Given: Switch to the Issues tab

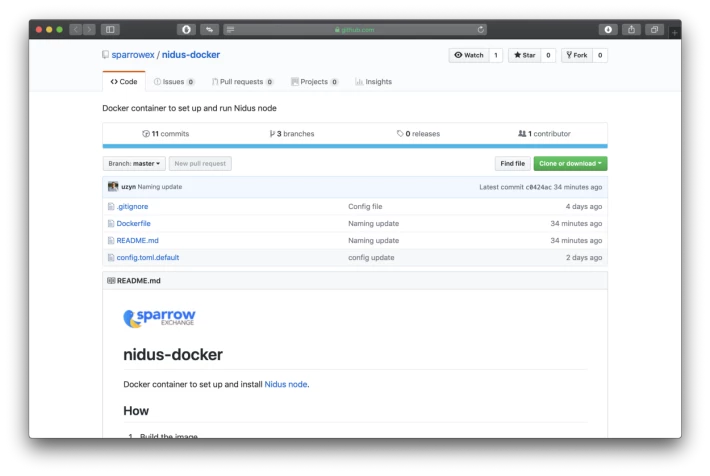Looking at the screenshot, I should coord(174,82).
